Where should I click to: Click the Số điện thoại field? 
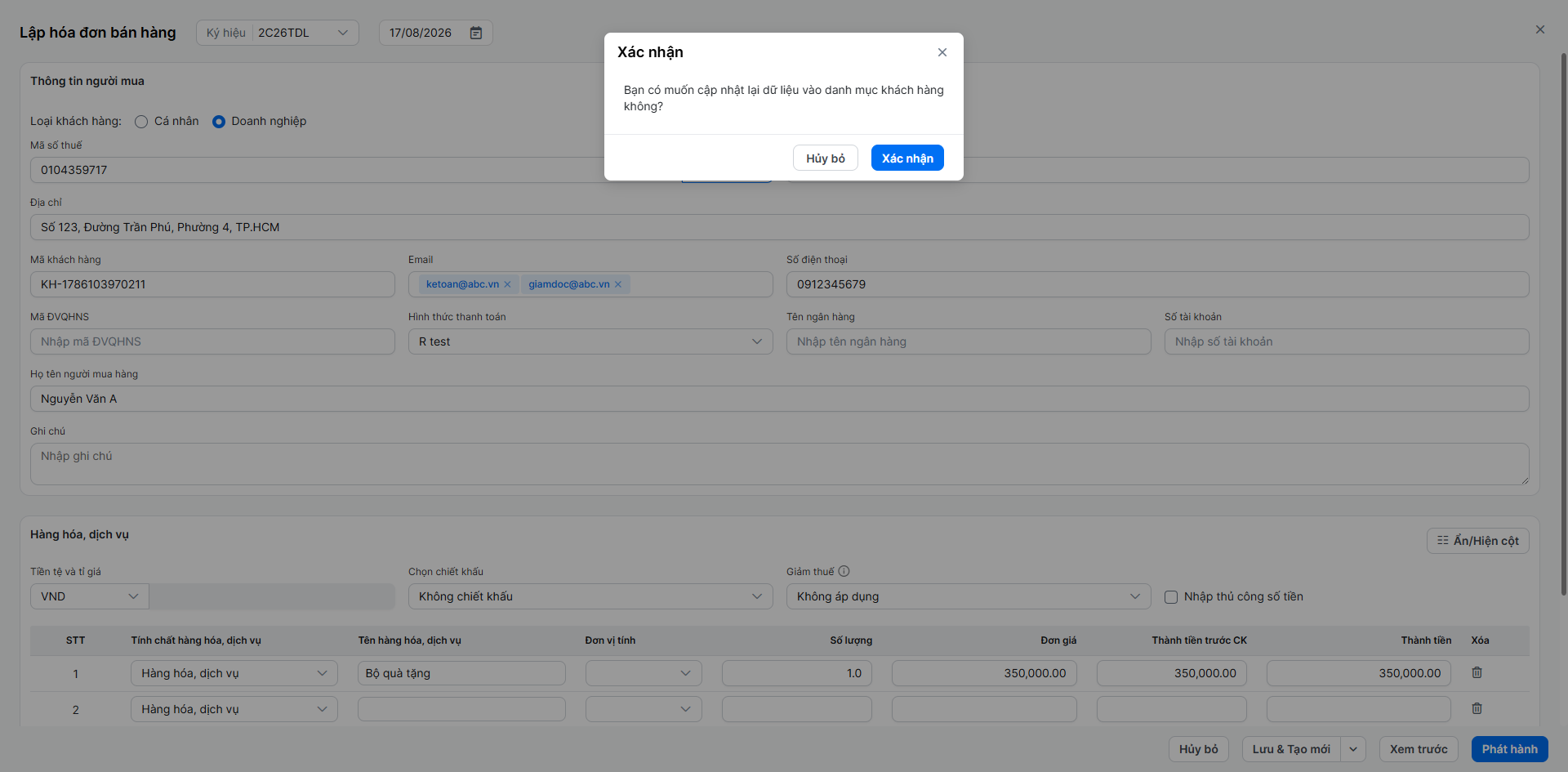point(1158,284)
